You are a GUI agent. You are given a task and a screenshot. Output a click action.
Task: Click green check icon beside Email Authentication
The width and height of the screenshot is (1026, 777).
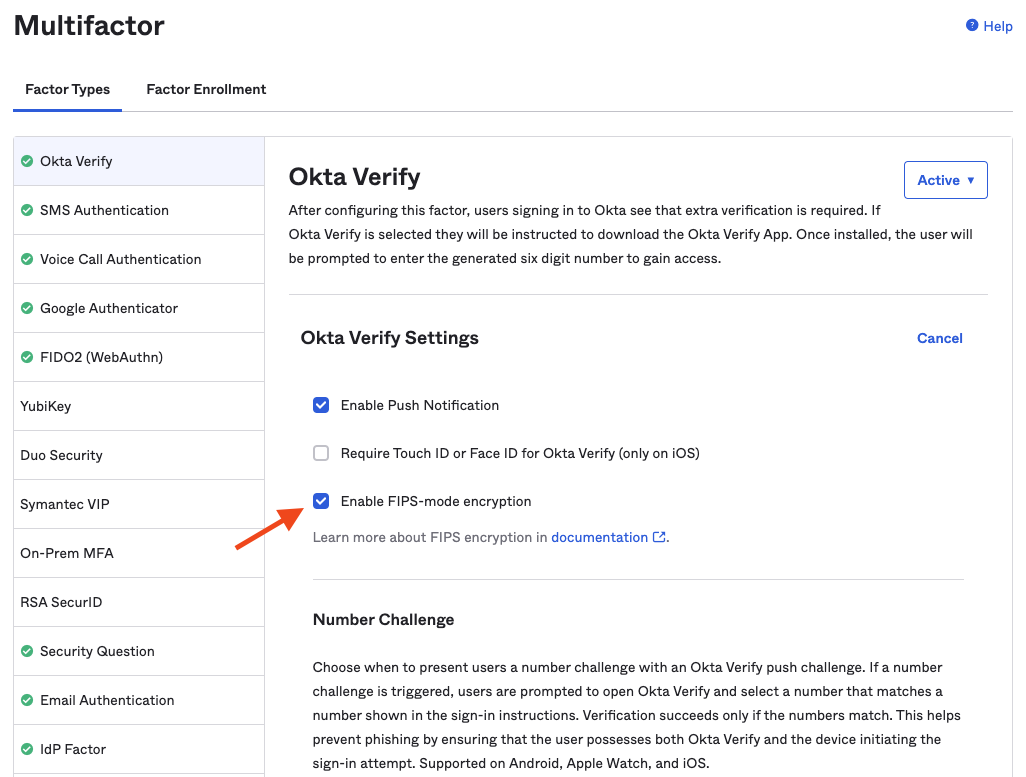pyautogui.click(x=27, y=700)
